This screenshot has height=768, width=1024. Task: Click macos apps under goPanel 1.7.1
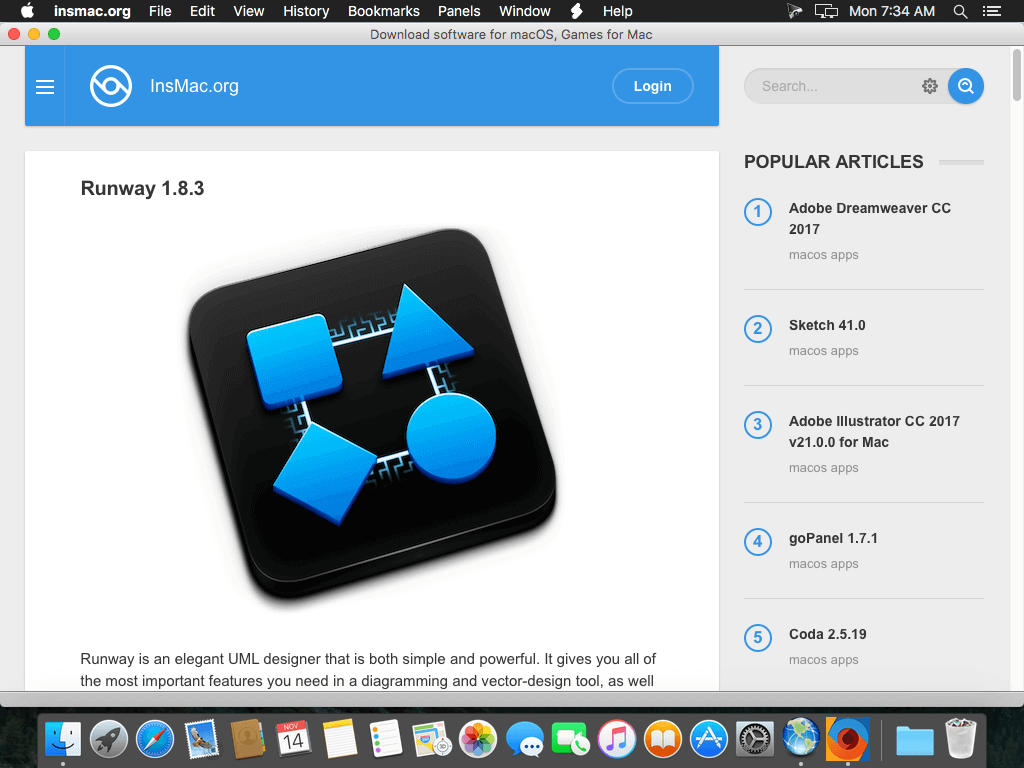pos(824,564)
